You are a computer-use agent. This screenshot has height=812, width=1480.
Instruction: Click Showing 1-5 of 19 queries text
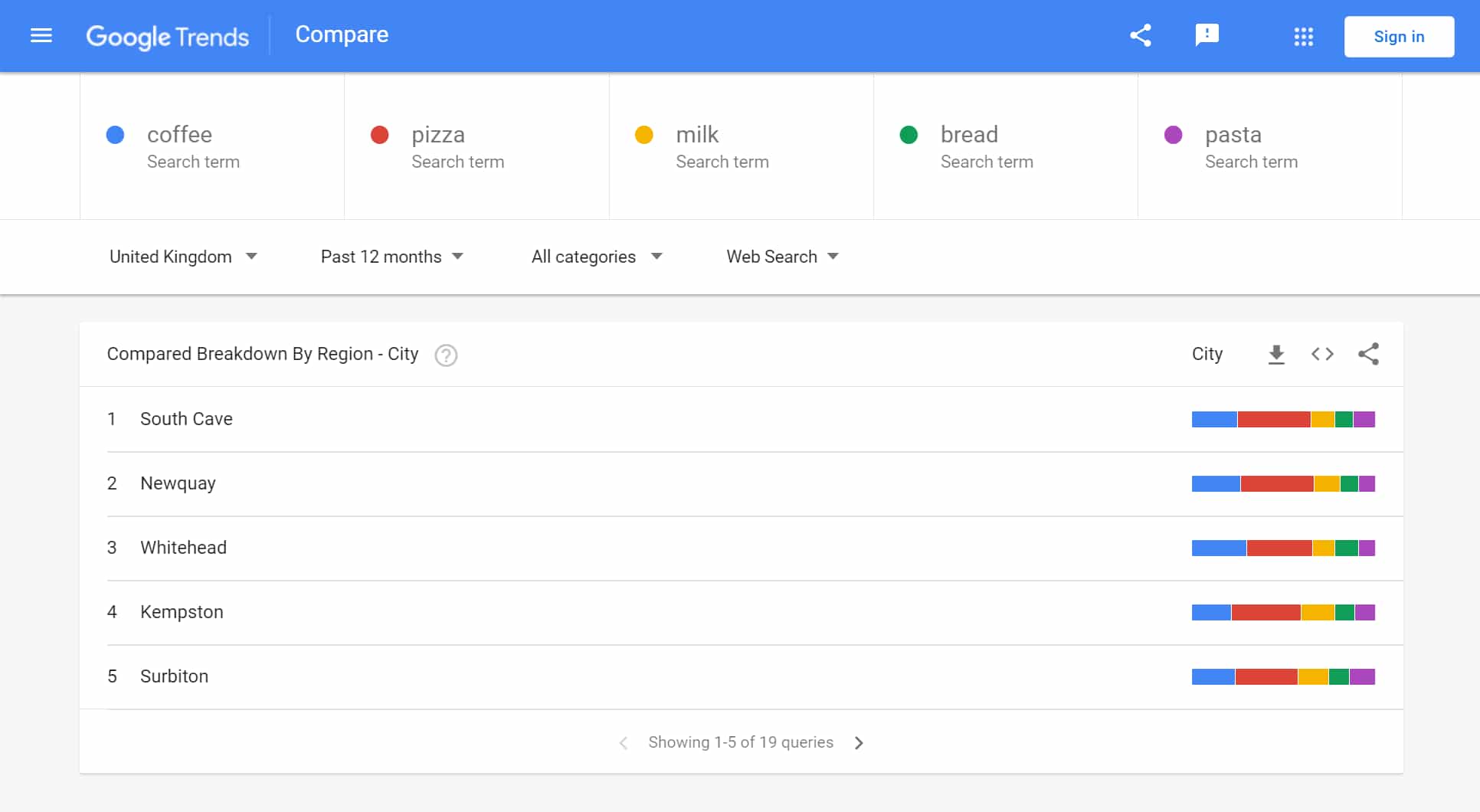741,742
